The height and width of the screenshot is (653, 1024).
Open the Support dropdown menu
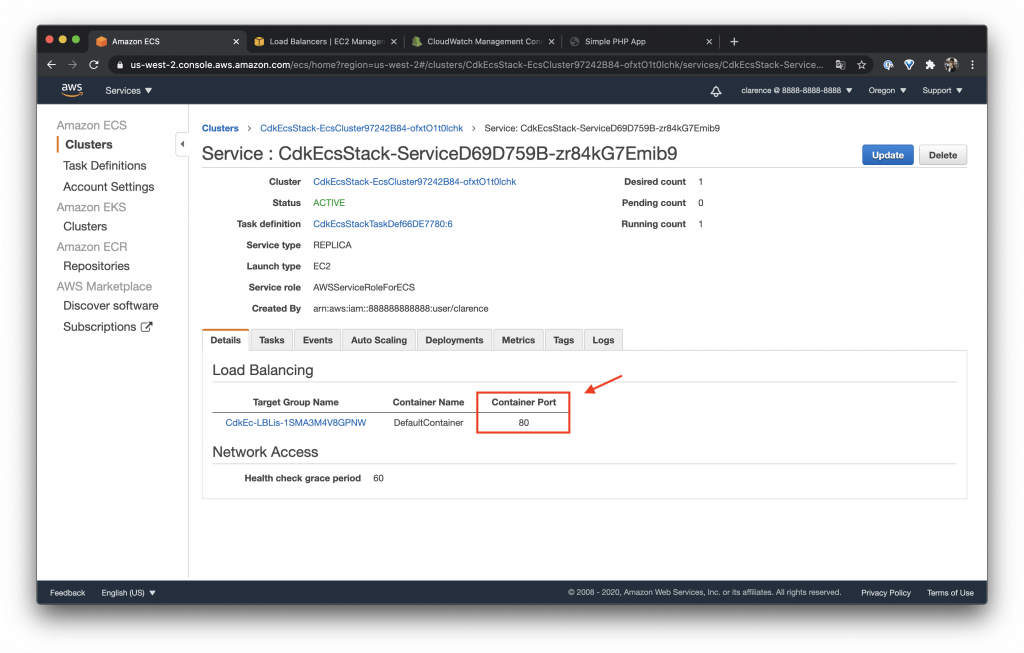942,91
